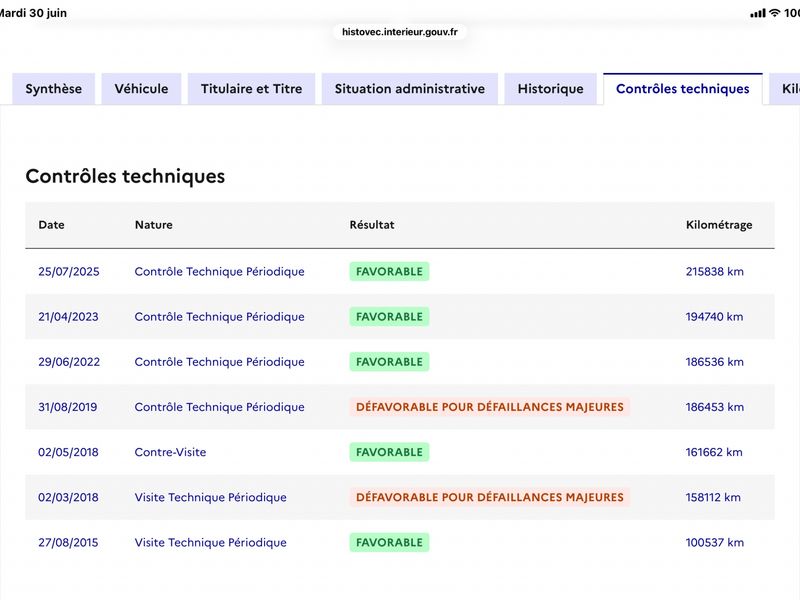Select the 25/07/2025 inspection date

tap(69, 271)
